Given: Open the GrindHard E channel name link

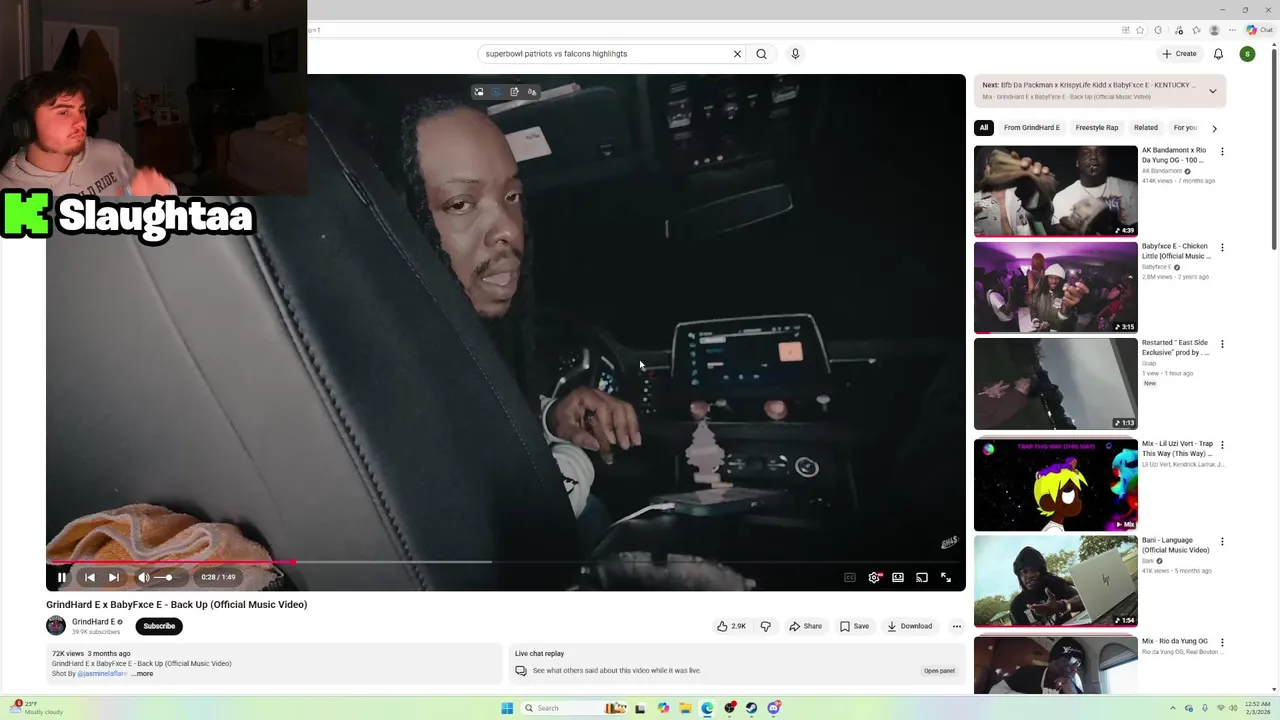Looking at the screenshot, I should [93, 622].
